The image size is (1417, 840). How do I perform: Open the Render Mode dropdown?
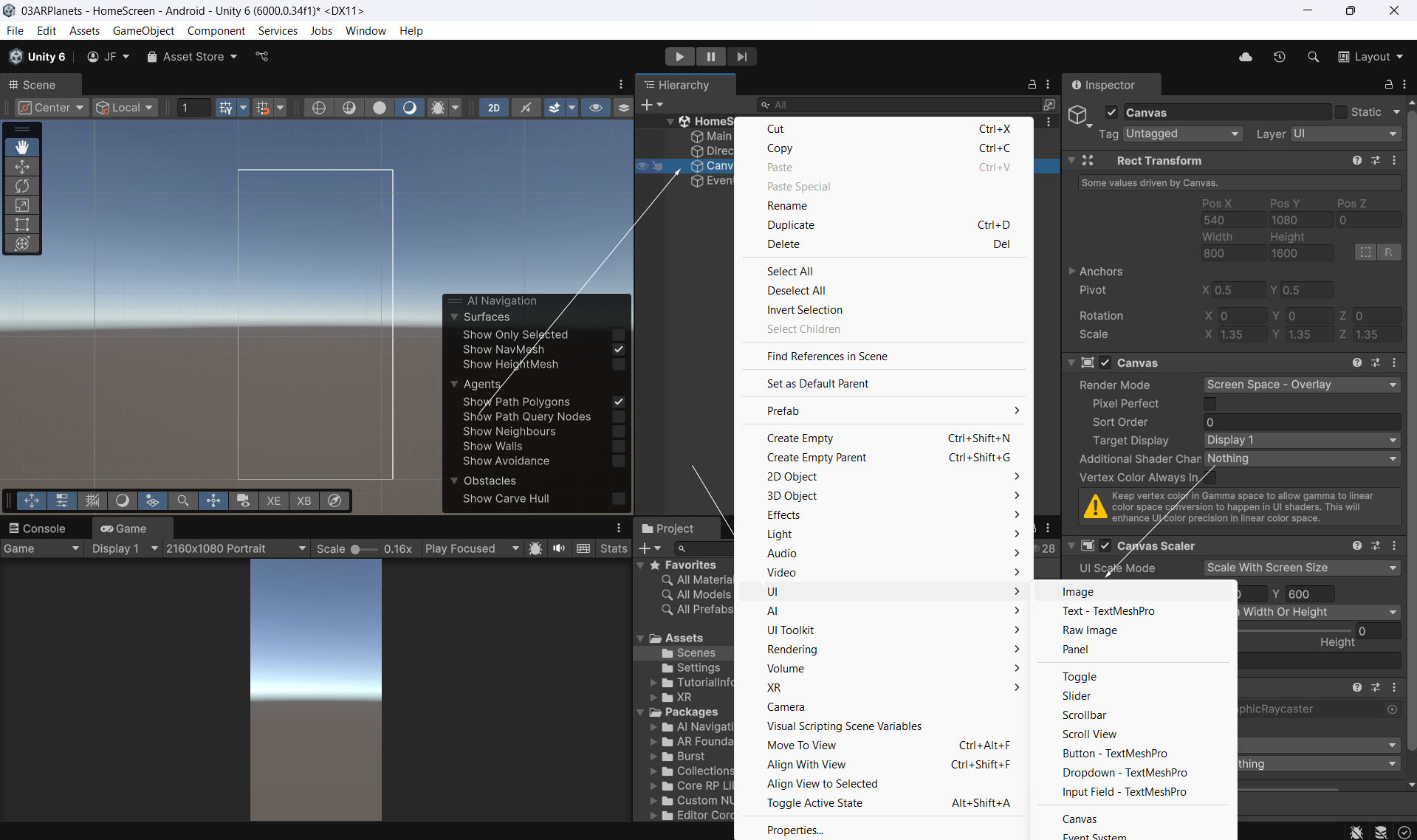[1301, 385]
